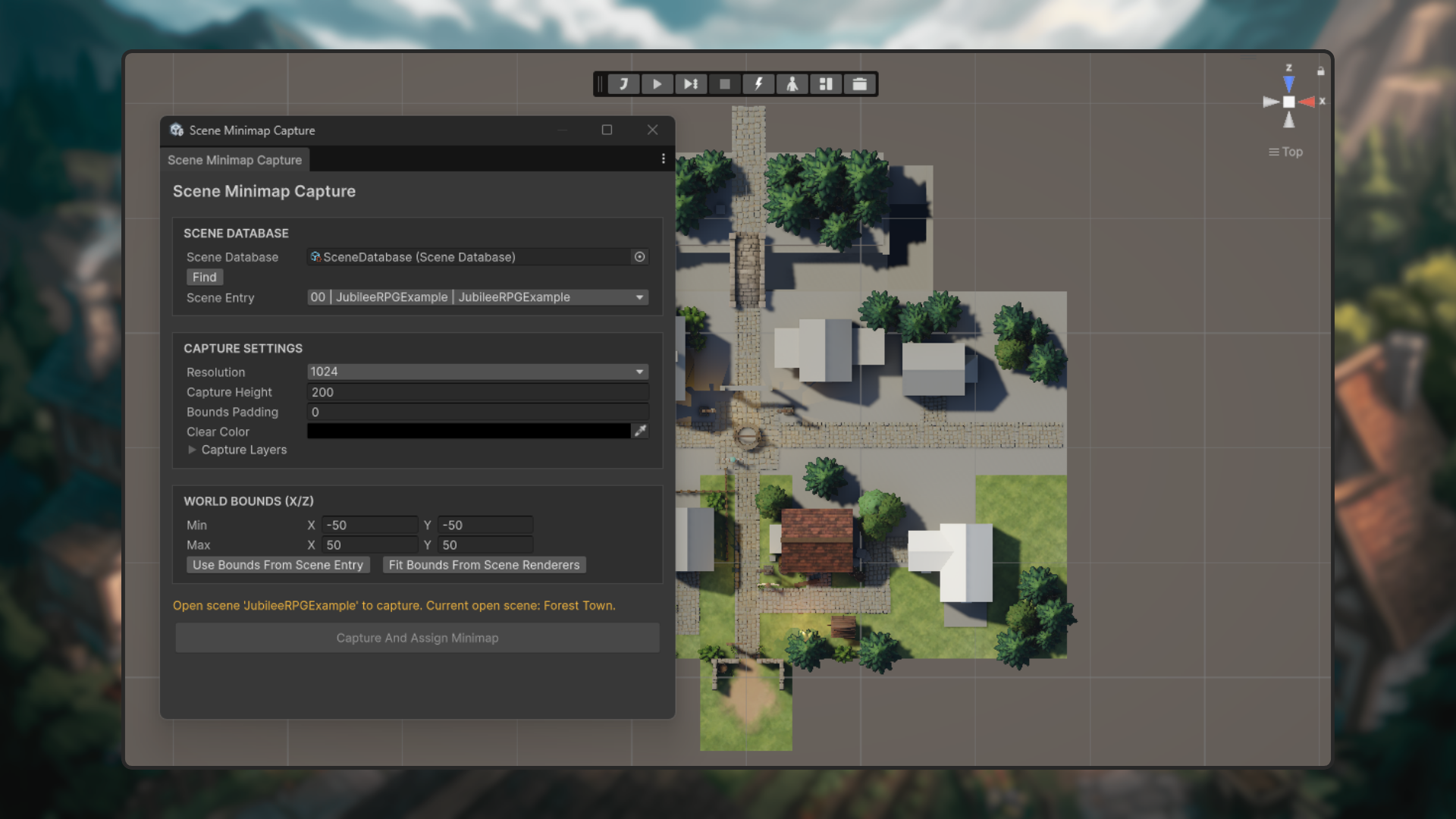The width and height of the screenshot is (1456, 819).
Task: Click the toolbar drag handle grip
Action: [600, 84]
